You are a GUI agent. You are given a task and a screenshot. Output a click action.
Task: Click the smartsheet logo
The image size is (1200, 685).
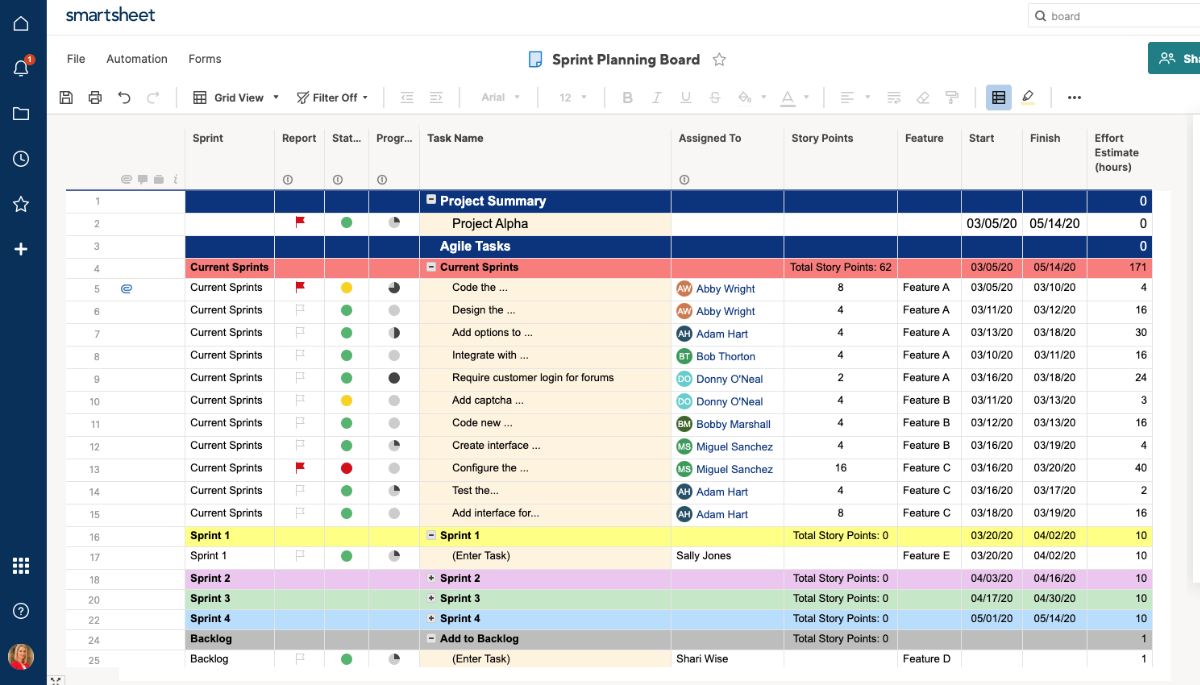[x=111, y=15]
